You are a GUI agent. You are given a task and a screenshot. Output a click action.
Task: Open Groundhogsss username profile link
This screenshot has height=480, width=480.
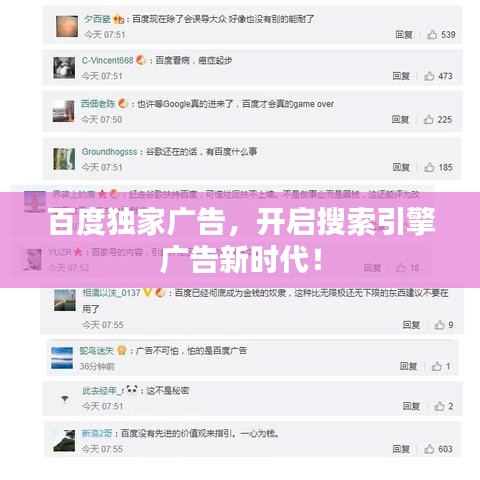pyautogui.click(x=110, y=152)
